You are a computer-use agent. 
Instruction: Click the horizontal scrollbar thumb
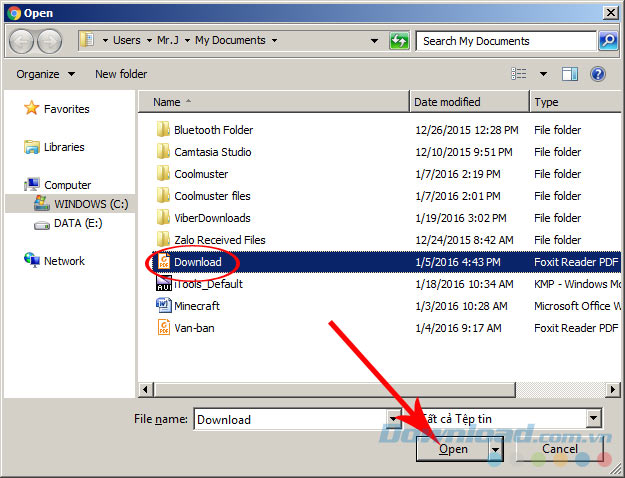point(334,389)
